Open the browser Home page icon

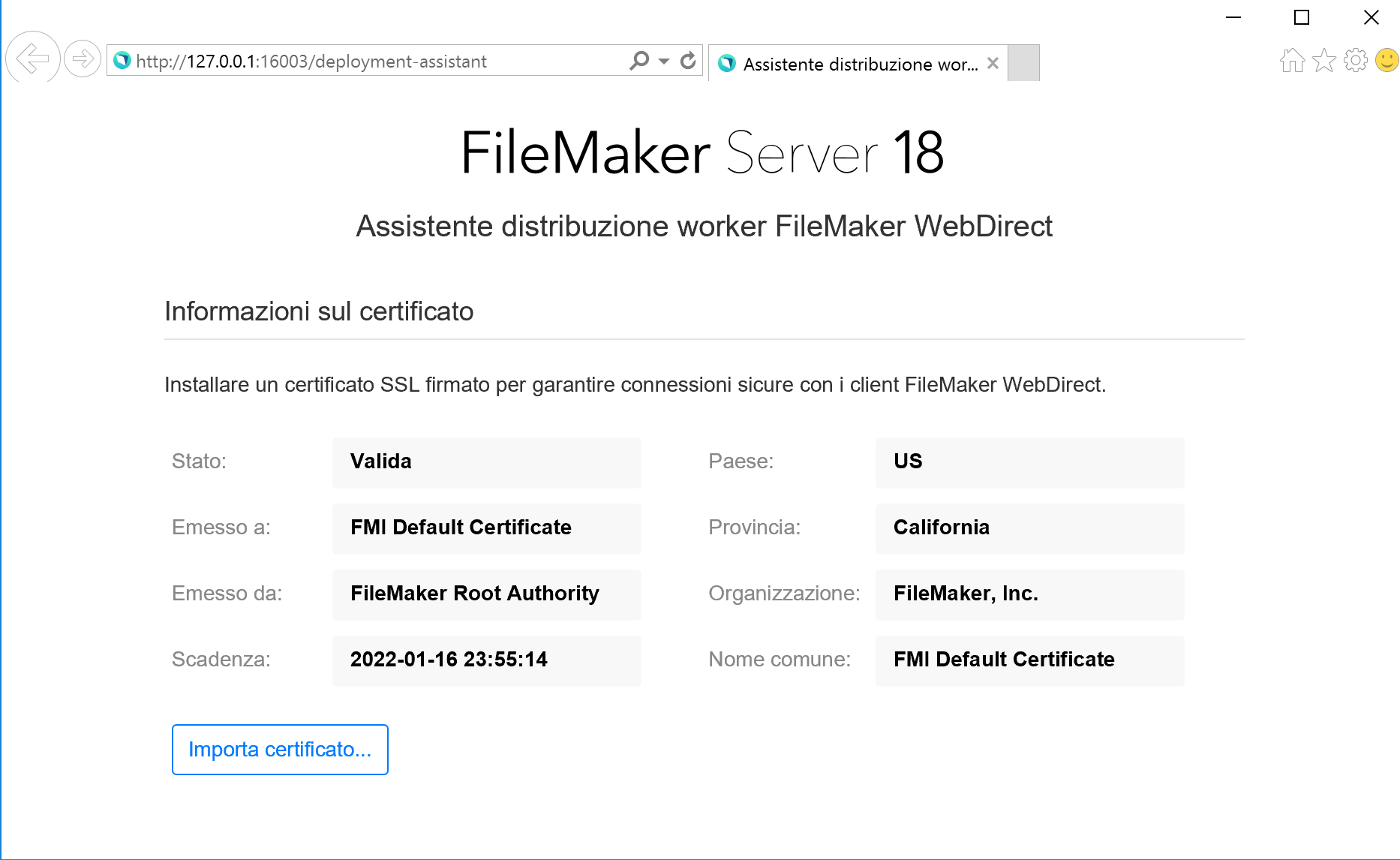coord(1292,60)
